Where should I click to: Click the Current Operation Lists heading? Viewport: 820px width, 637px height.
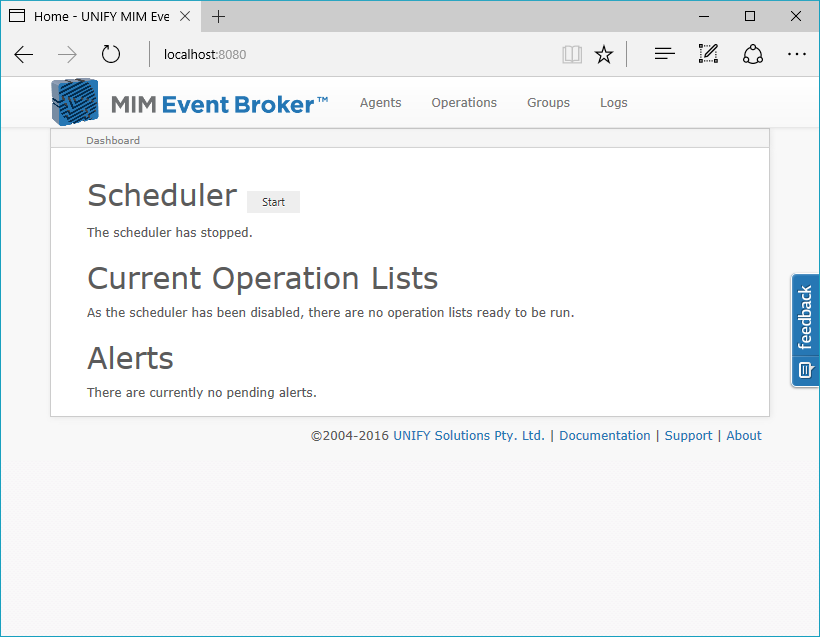[x=263, y=278]
